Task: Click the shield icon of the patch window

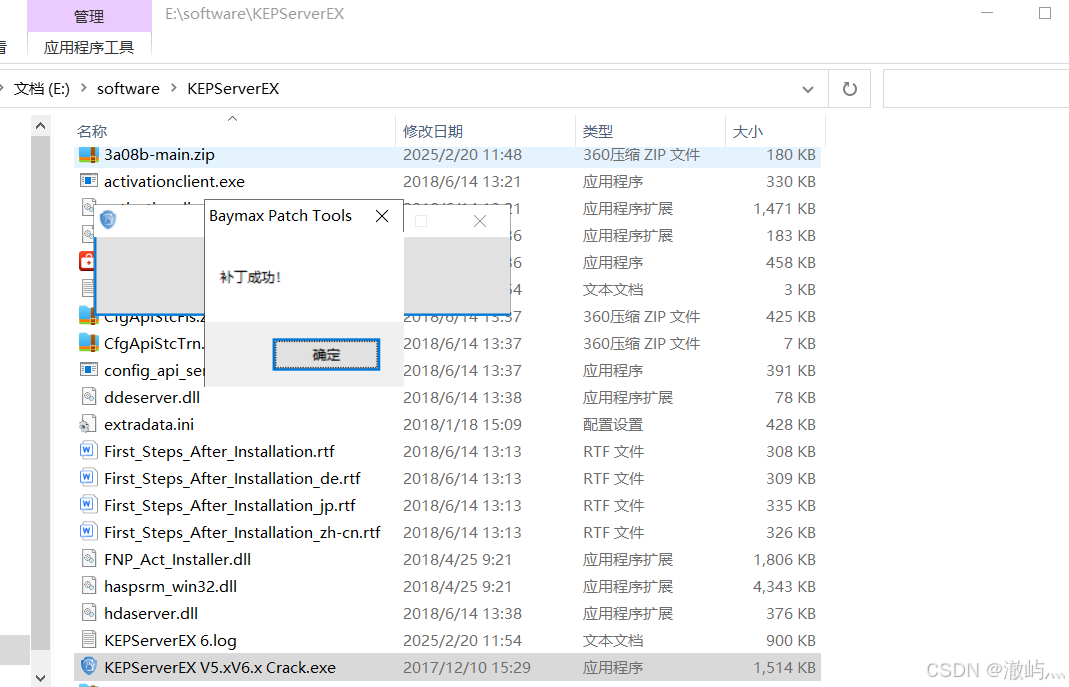Action: 108,219
